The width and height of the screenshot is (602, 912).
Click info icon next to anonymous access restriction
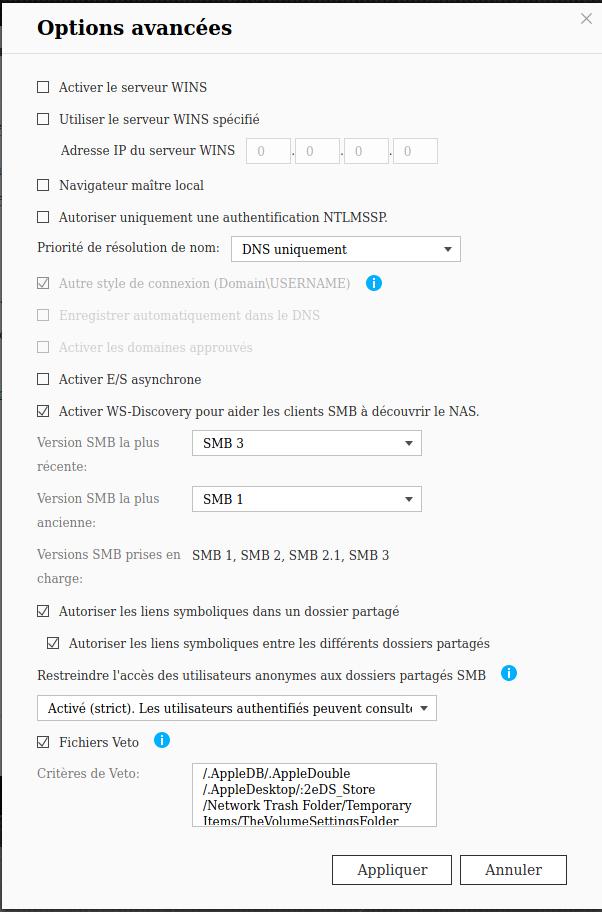coord(508,674)
